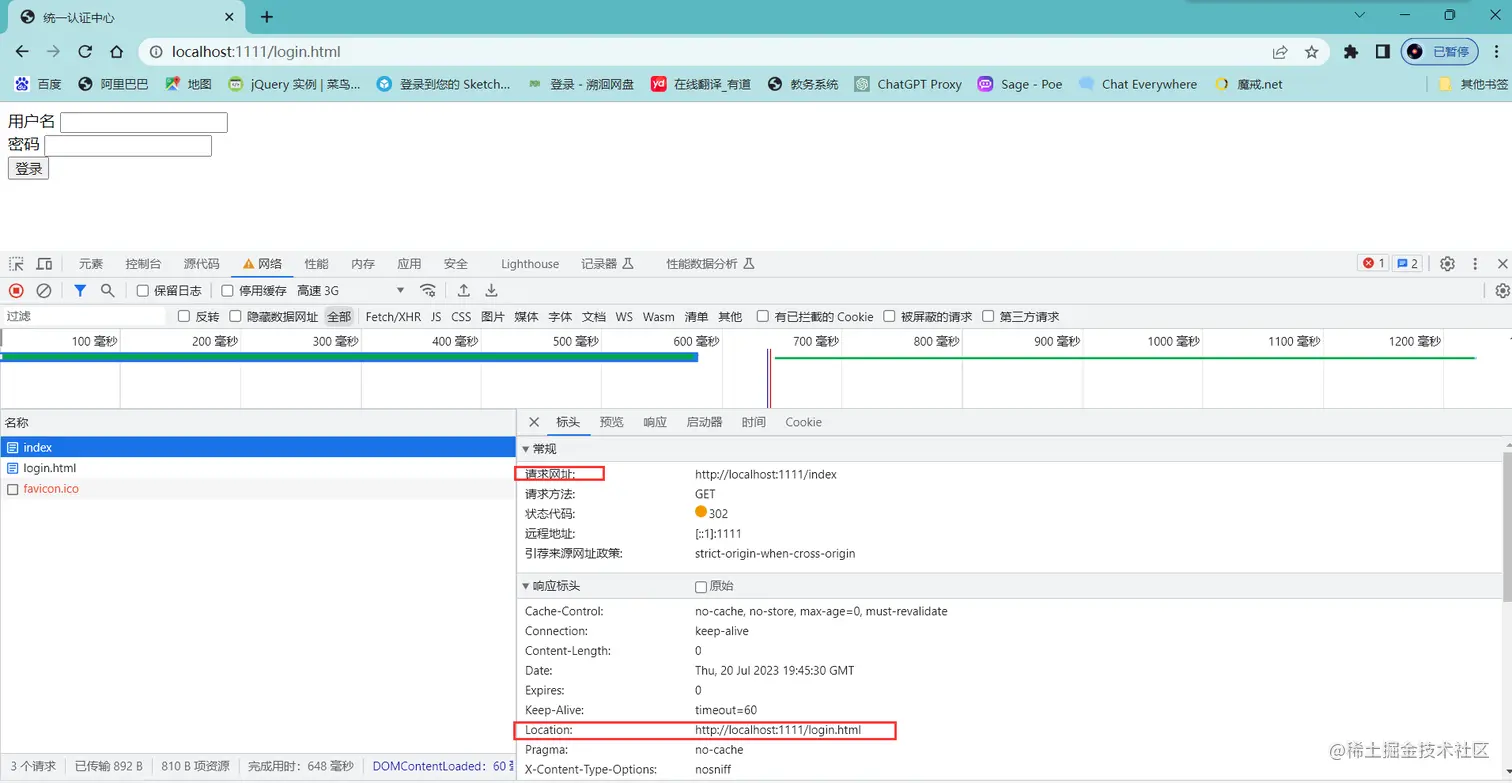
Task: Open the 应用 DevTools tab
Action: click(x=409, y=264)
